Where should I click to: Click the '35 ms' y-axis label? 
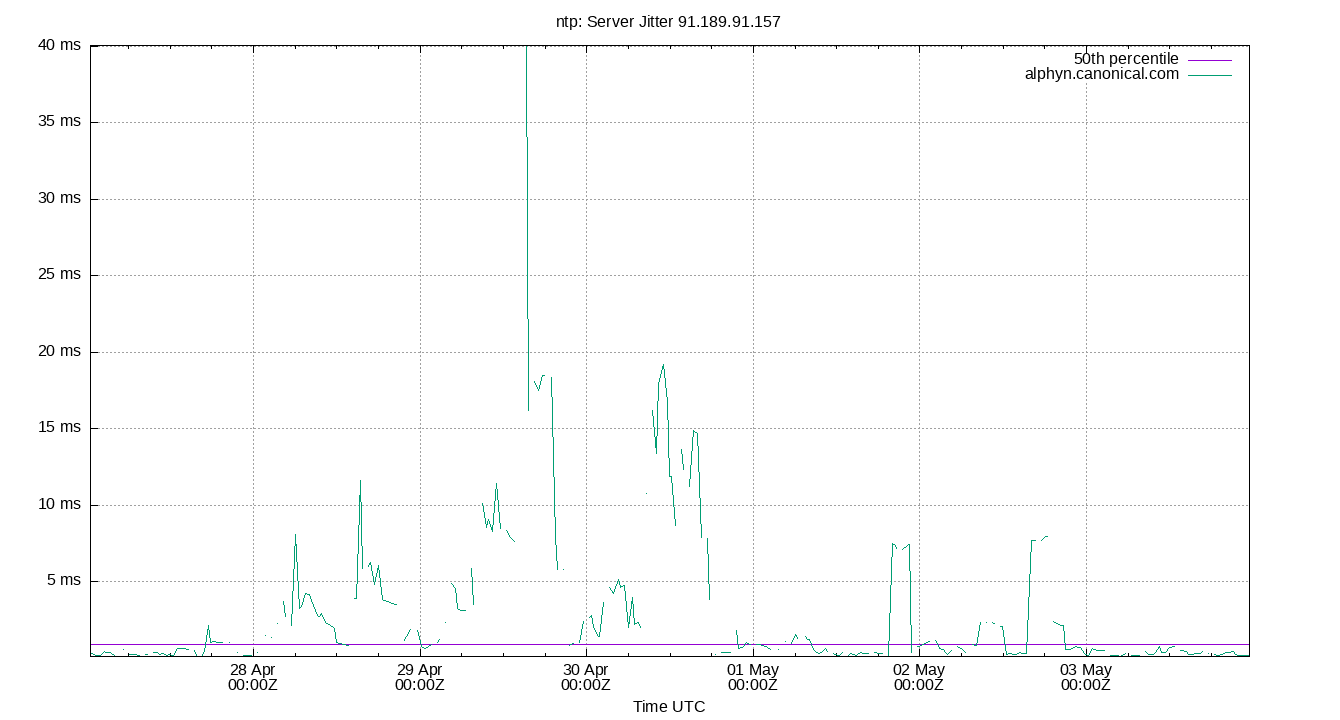click(x=59, y=122)
